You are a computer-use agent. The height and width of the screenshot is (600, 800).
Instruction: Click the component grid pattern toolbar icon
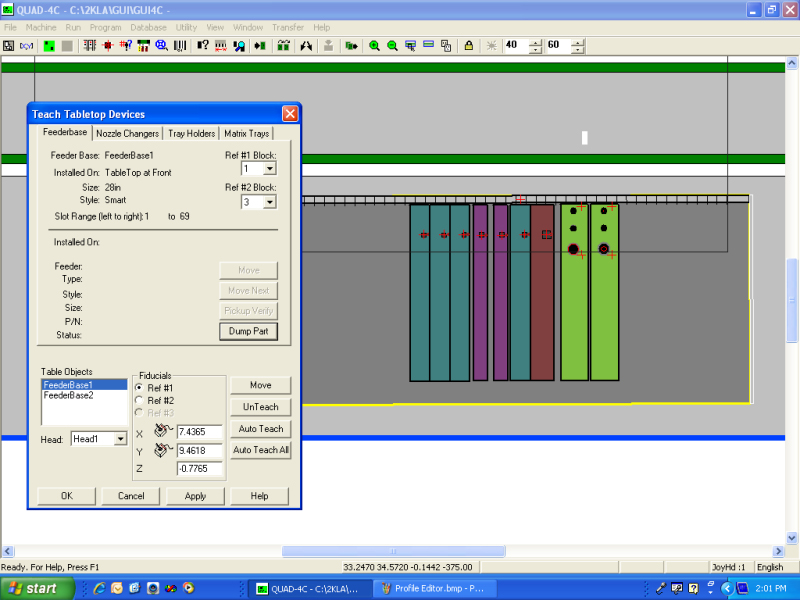pos(90,46)
